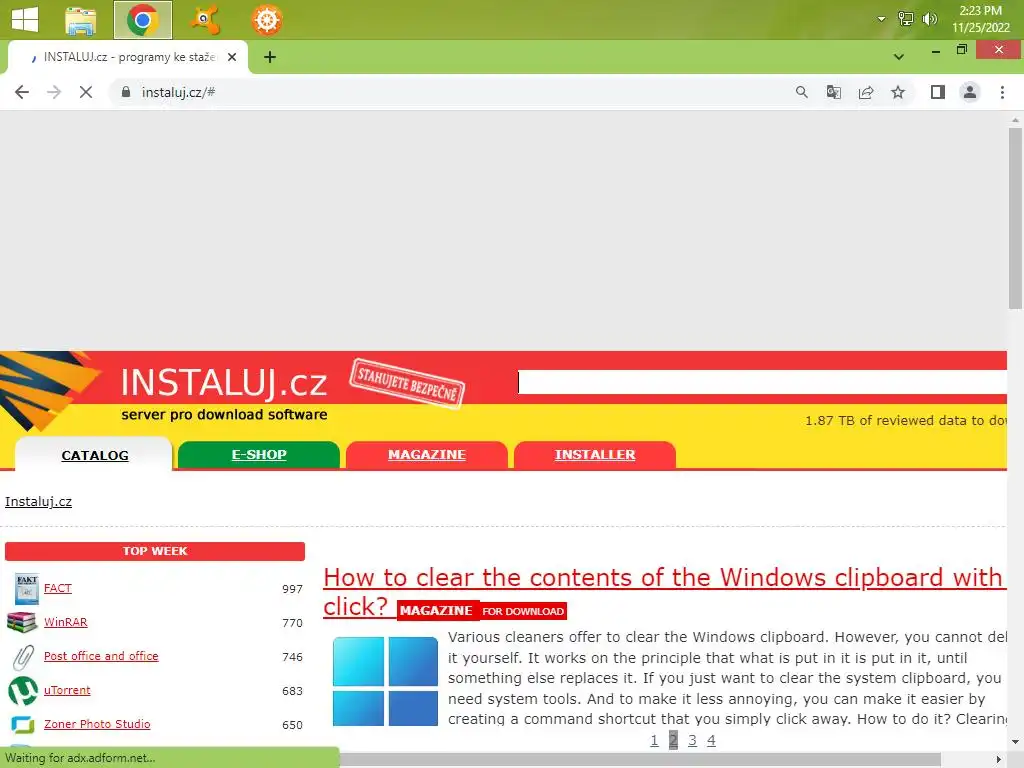The width and height of the screenshot is (1024, 768).
Task: Open the Windows 11 logo article thumbnail
Action: coord(385,681)
